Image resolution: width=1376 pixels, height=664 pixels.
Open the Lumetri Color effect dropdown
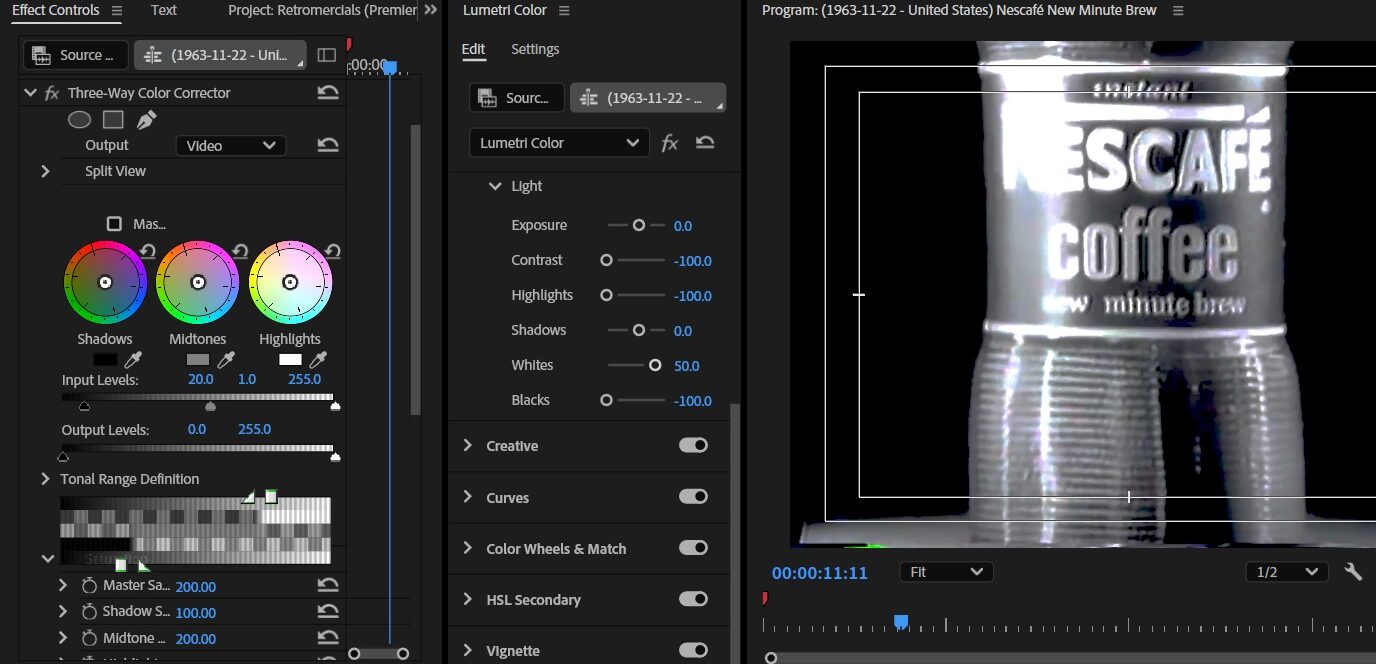coord(559,143)
